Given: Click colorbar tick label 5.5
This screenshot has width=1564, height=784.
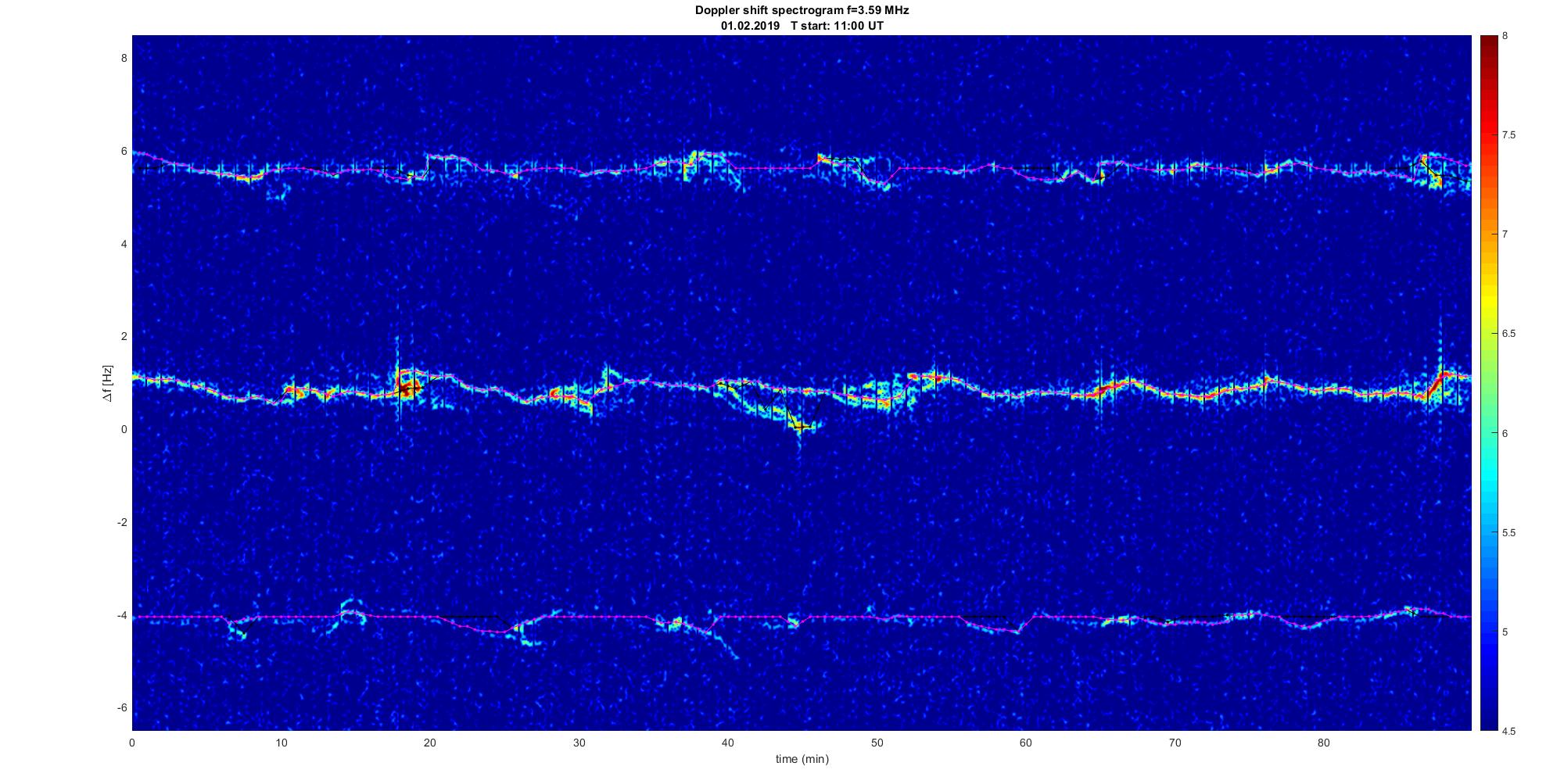Looking at the screenshot, I should point(1508,533).
